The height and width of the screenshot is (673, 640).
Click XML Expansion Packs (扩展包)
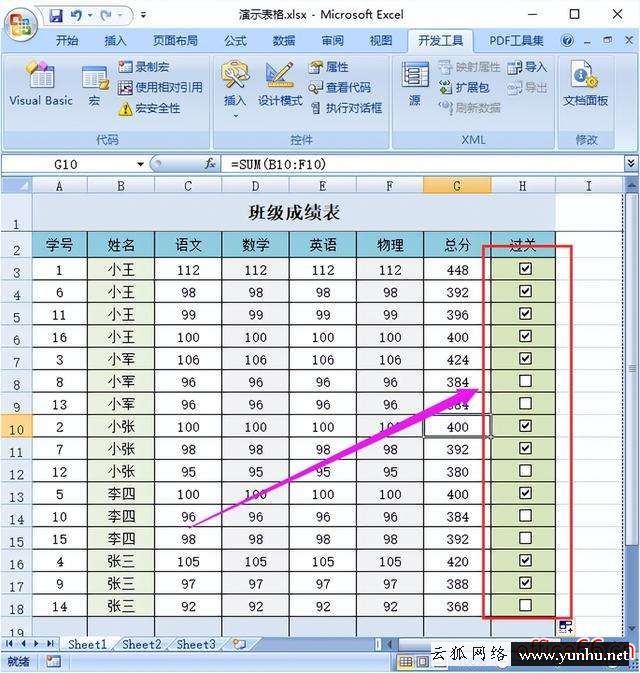pyautogui.click(x=464, y=88)
